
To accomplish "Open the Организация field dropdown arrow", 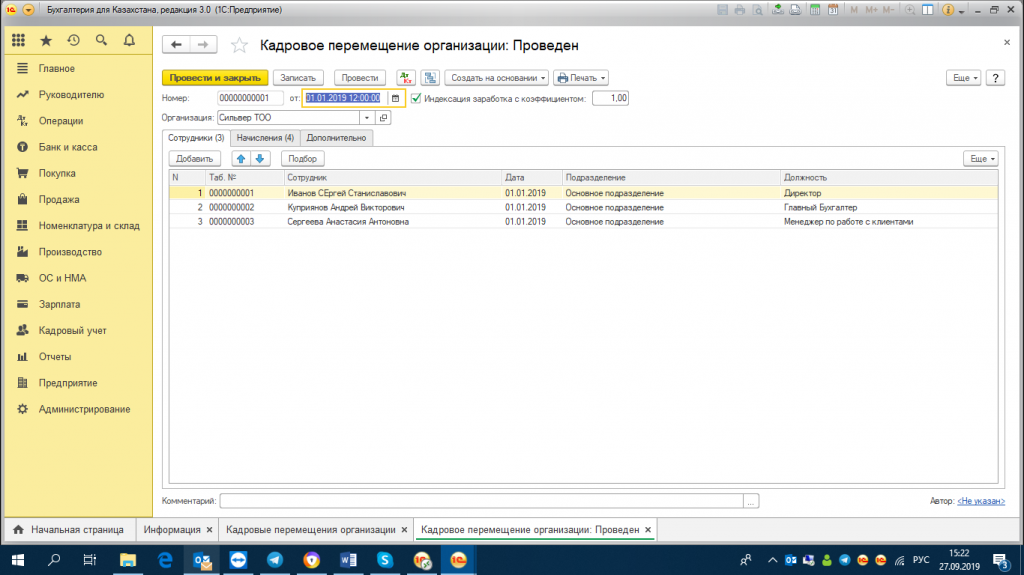I will click(367, 118).
